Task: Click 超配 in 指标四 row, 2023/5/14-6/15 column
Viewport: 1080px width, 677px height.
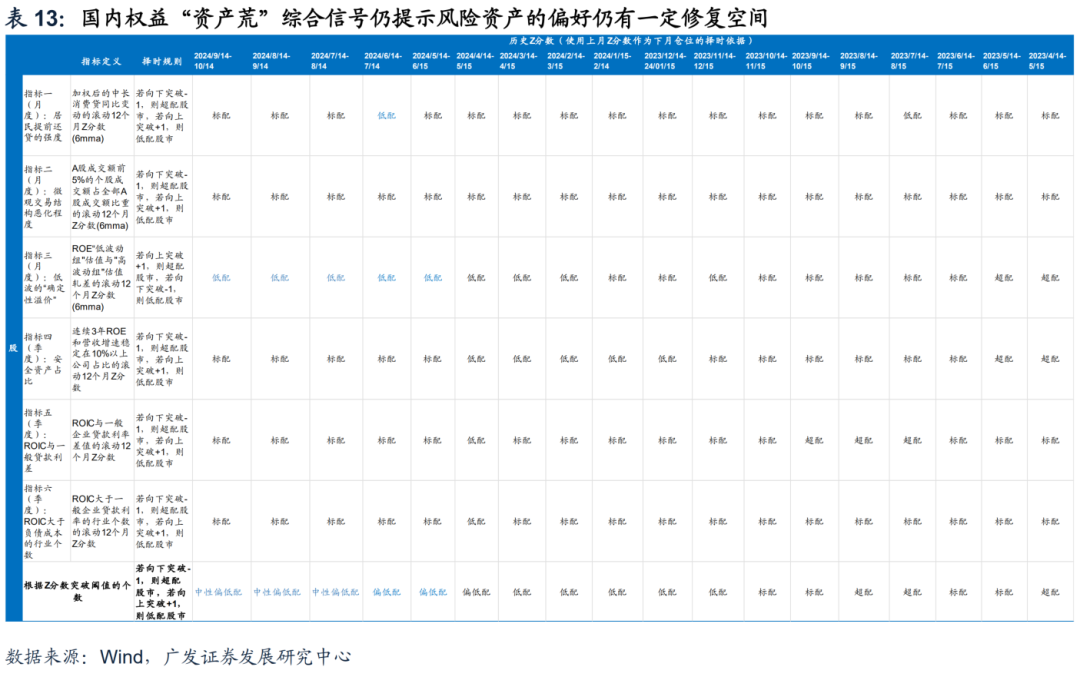Action: click(1004, 359)
